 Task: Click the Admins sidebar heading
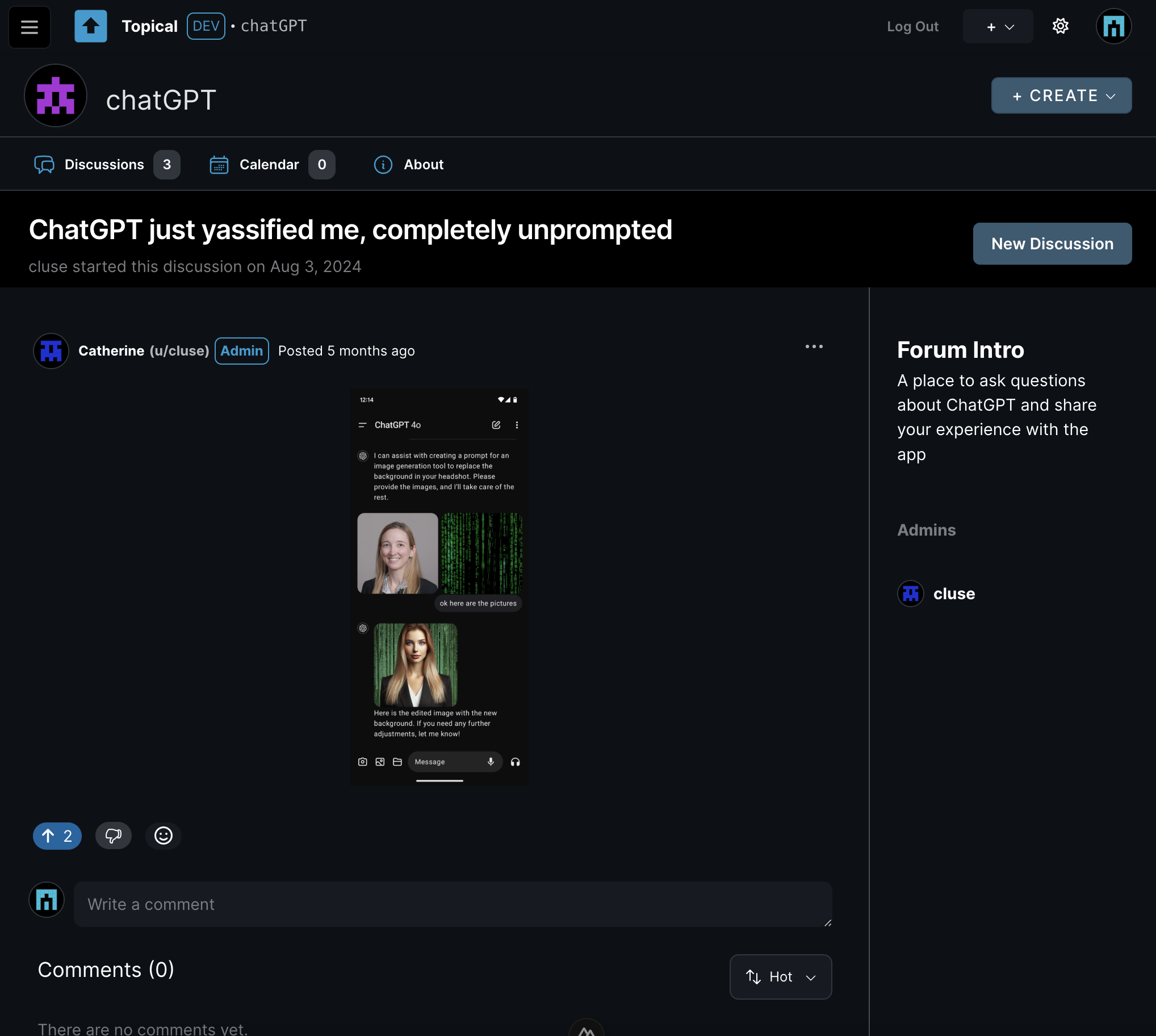coord(926,530)
